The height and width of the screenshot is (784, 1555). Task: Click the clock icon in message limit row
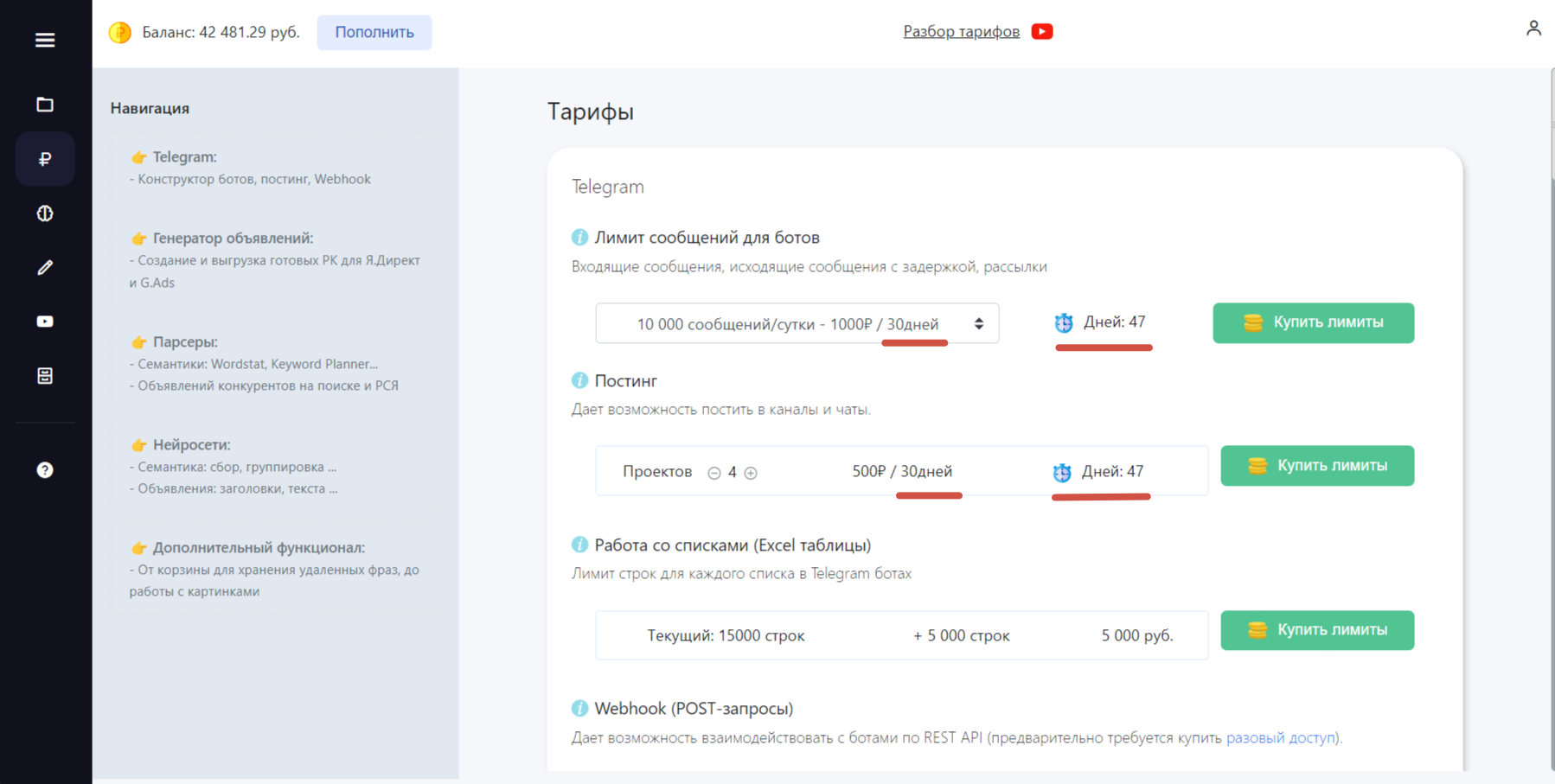(x=1064, y=322)
